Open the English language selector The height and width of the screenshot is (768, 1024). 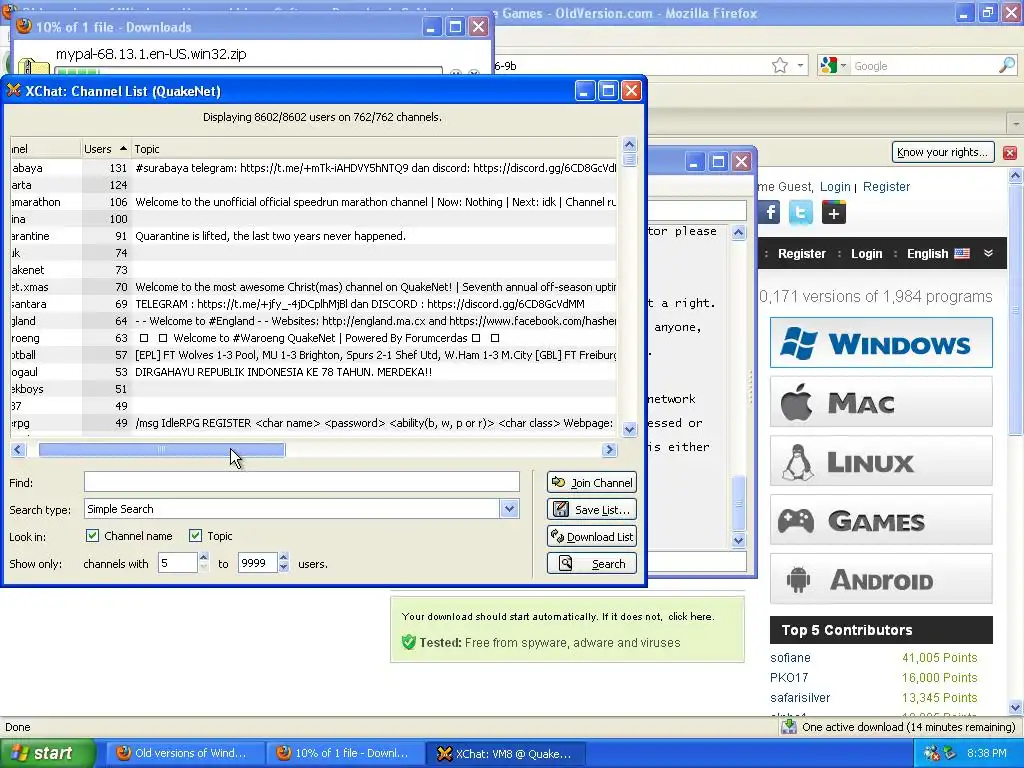(x=938, y=253)
